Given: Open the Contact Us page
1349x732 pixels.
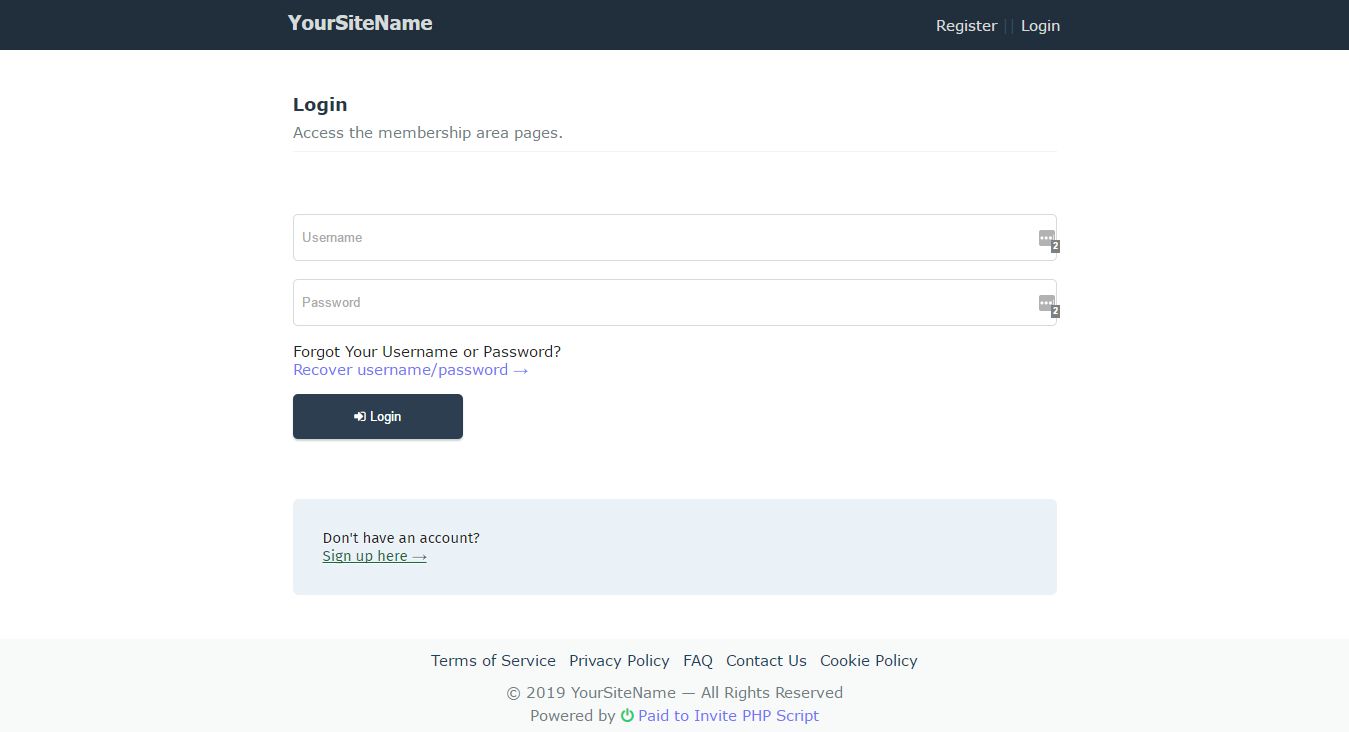Looking at the screenshot, I should pos(766,661).
